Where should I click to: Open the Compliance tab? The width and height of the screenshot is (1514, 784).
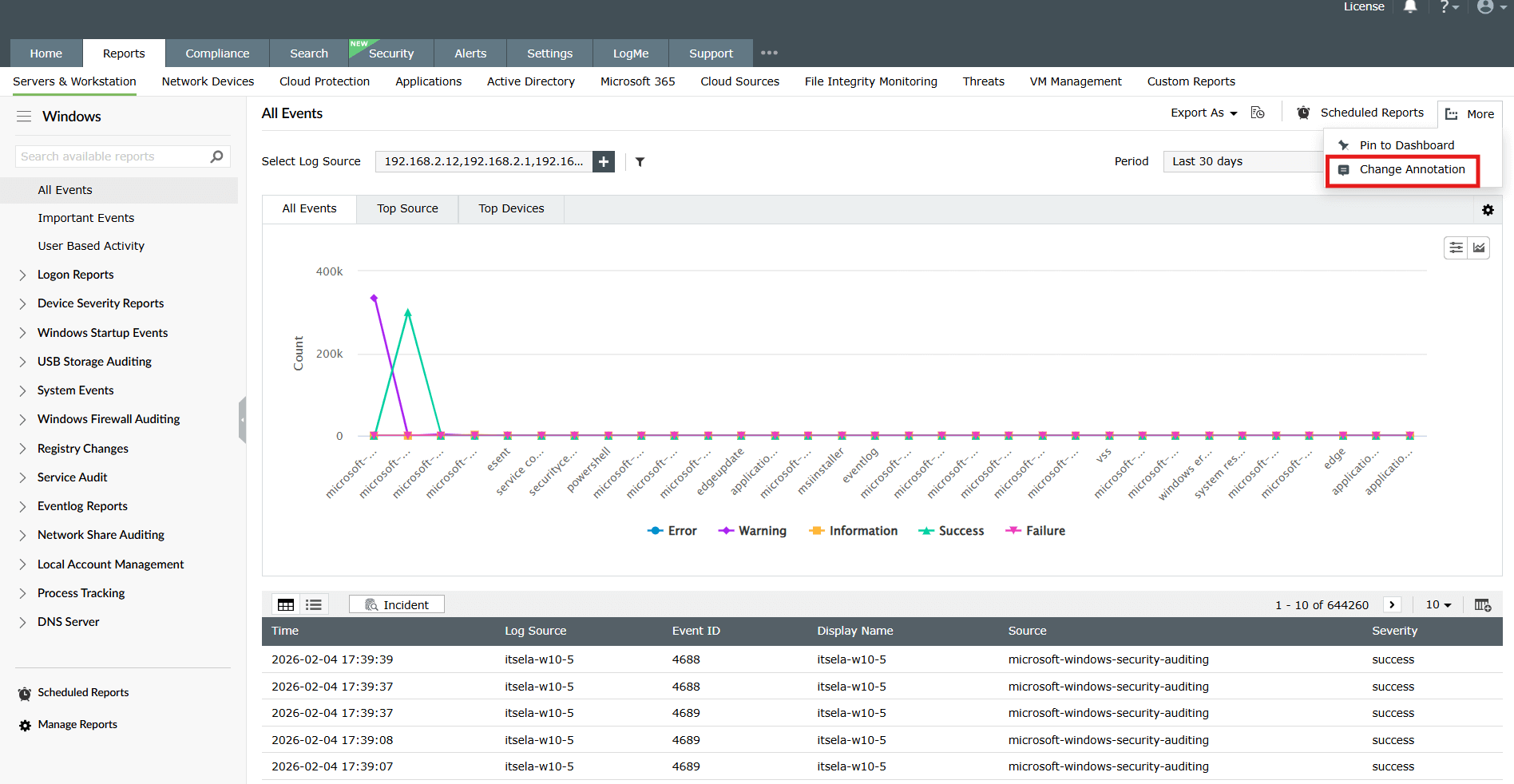pyautogui.click(x=217, y=53)
